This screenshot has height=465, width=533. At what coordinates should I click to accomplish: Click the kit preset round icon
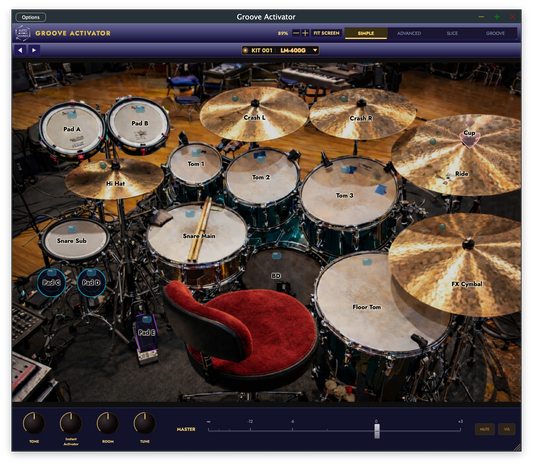pyautogui.click(x=245, y=50)
